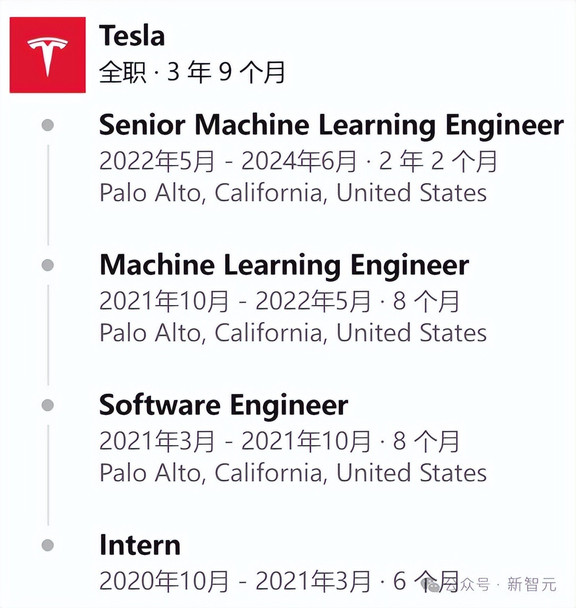The height and width of the screenshot is (608, 576).
Task: Click the 2020年10月 - 2021年3月 date range
Action: coord(235,581)
